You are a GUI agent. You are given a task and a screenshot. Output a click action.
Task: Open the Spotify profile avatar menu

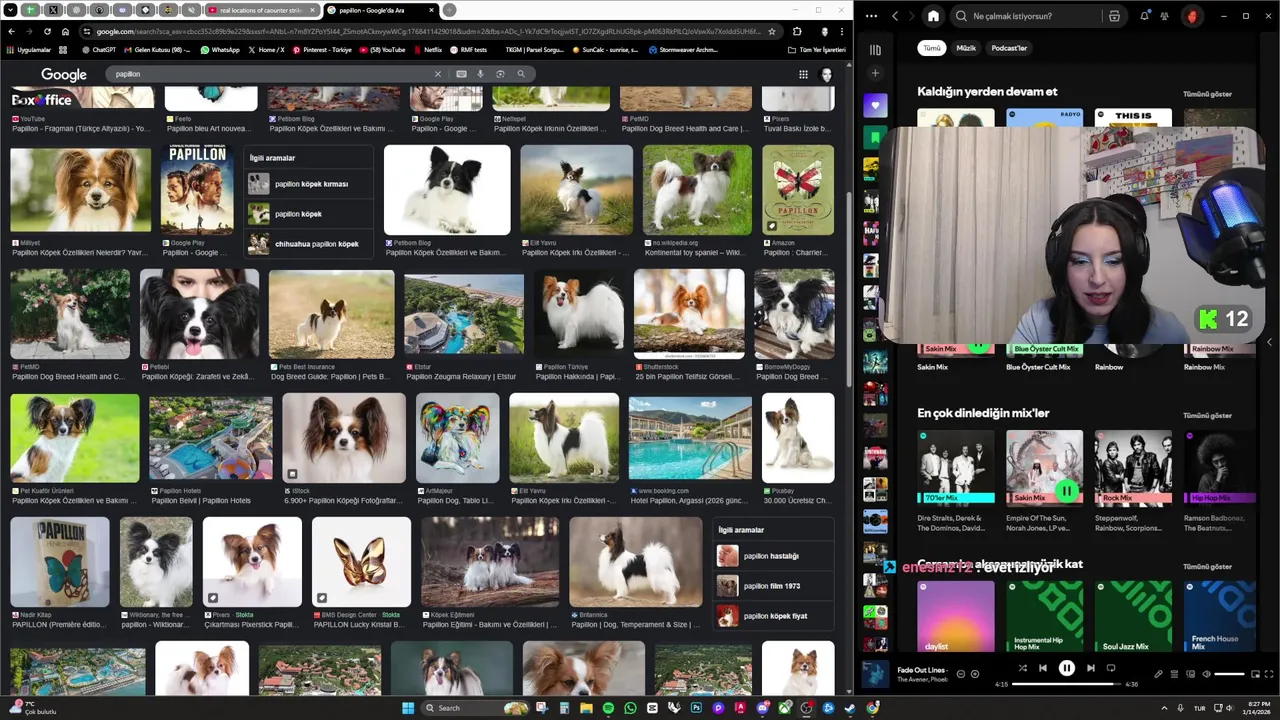1192,16
